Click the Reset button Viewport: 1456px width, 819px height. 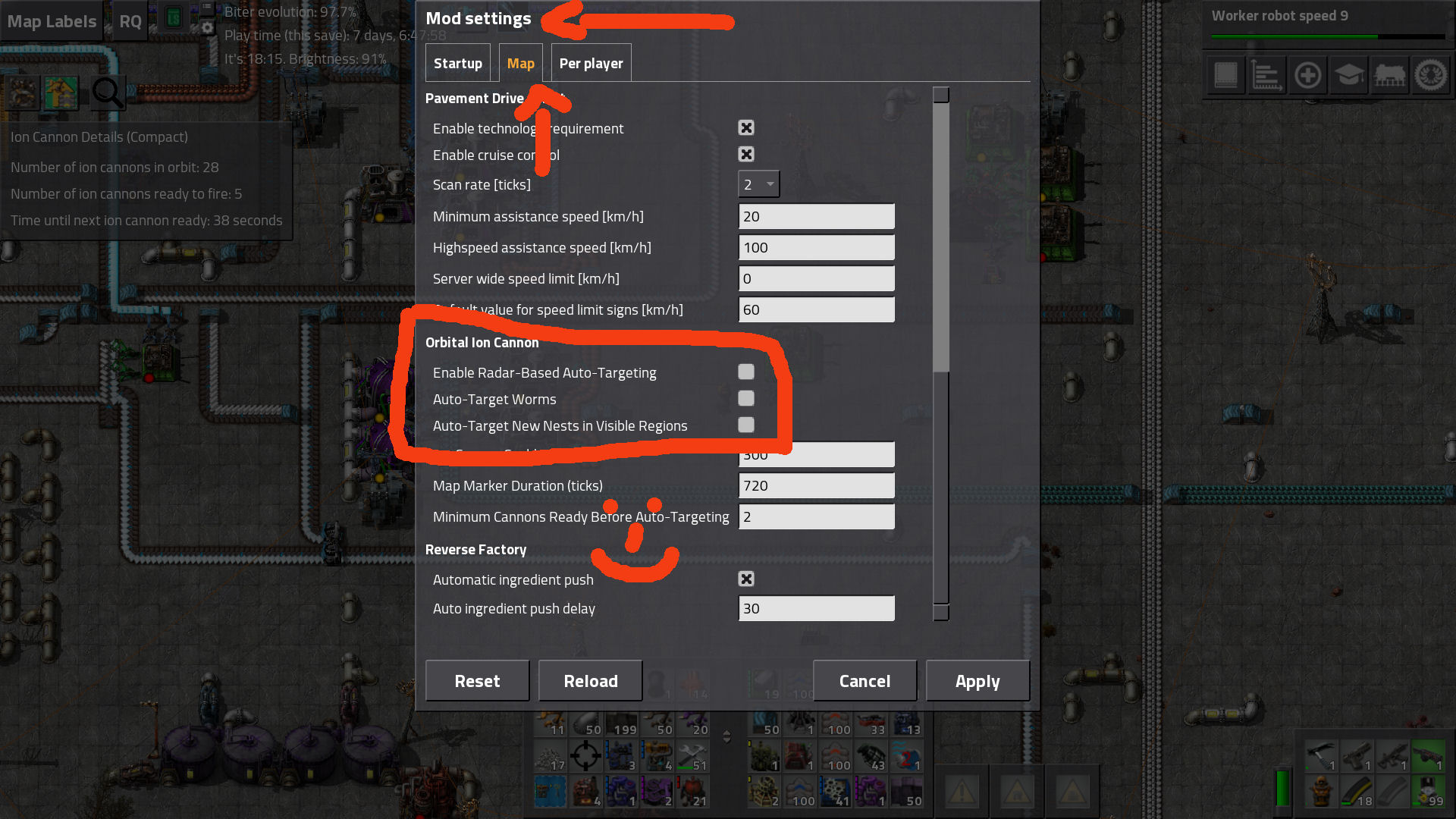click(x=477, y=680)
